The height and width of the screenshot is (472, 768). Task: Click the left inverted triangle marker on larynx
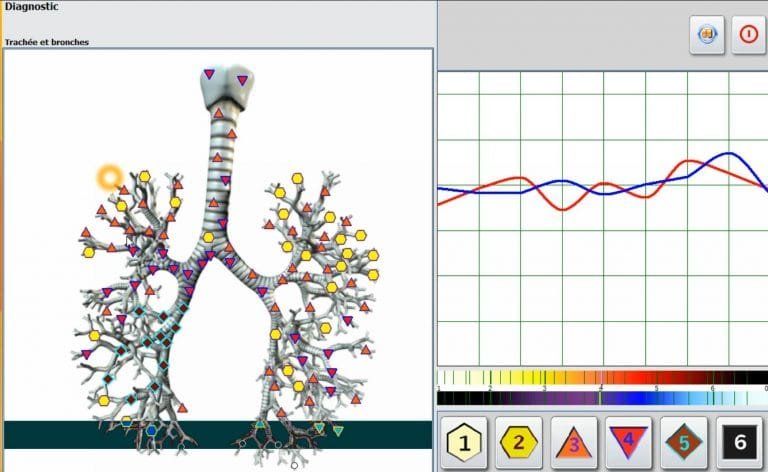tap(208, 74)
